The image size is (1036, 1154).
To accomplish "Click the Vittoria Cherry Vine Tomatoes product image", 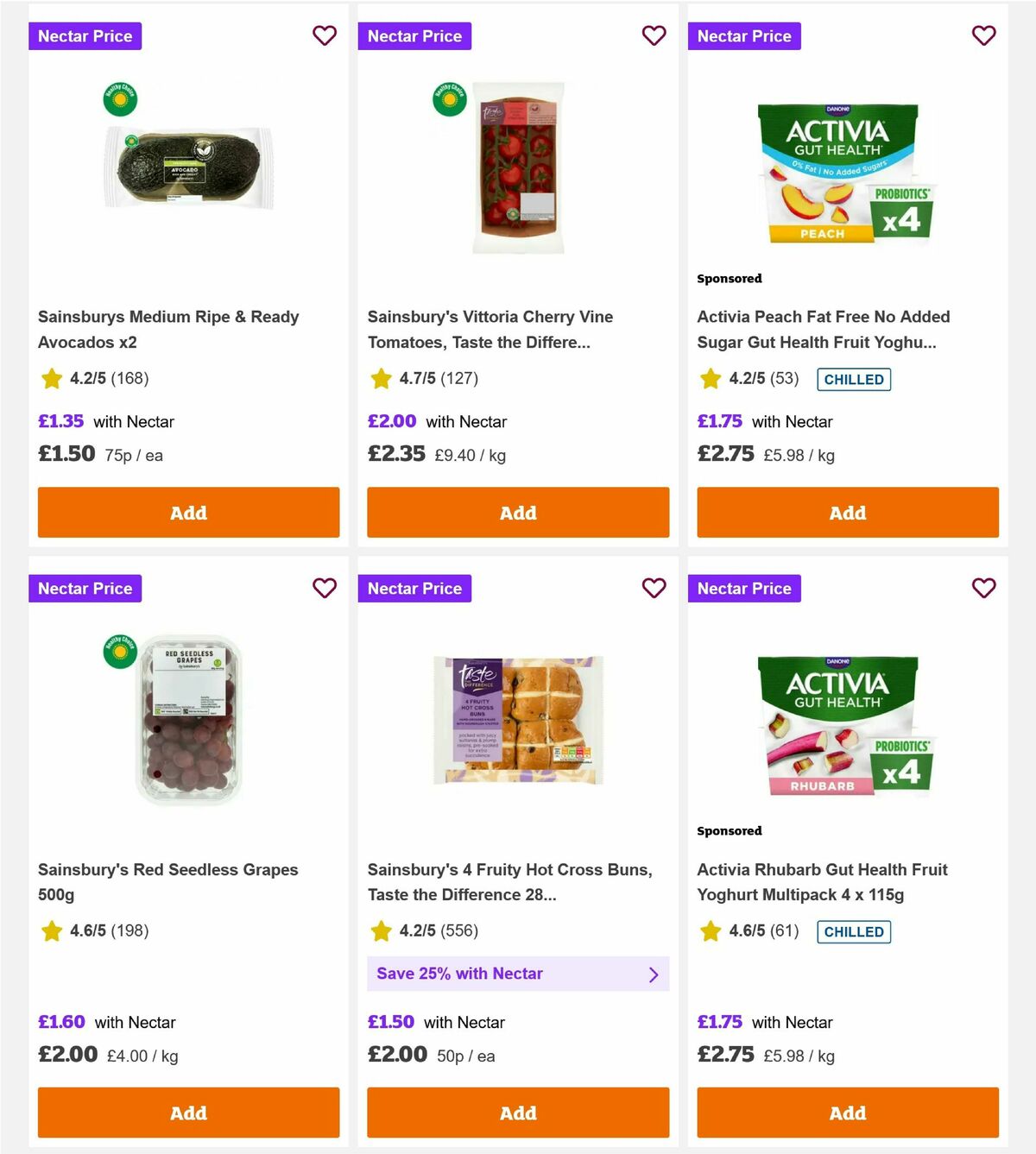I will (x=518, y=168).
